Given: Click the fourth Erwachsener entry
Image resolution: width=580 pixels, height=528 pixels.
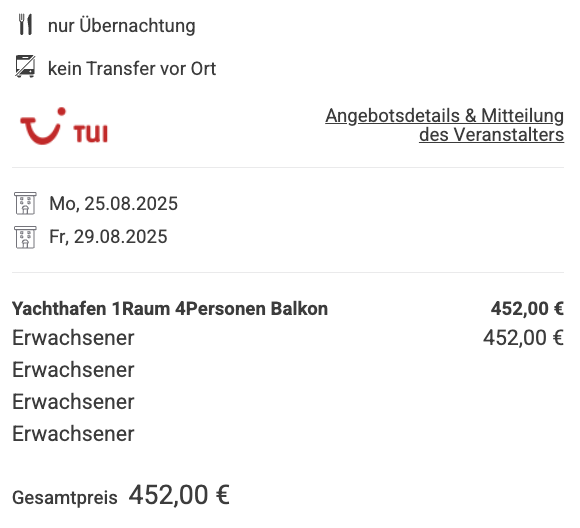Looking at the screenshot, I should pos(73,434).
